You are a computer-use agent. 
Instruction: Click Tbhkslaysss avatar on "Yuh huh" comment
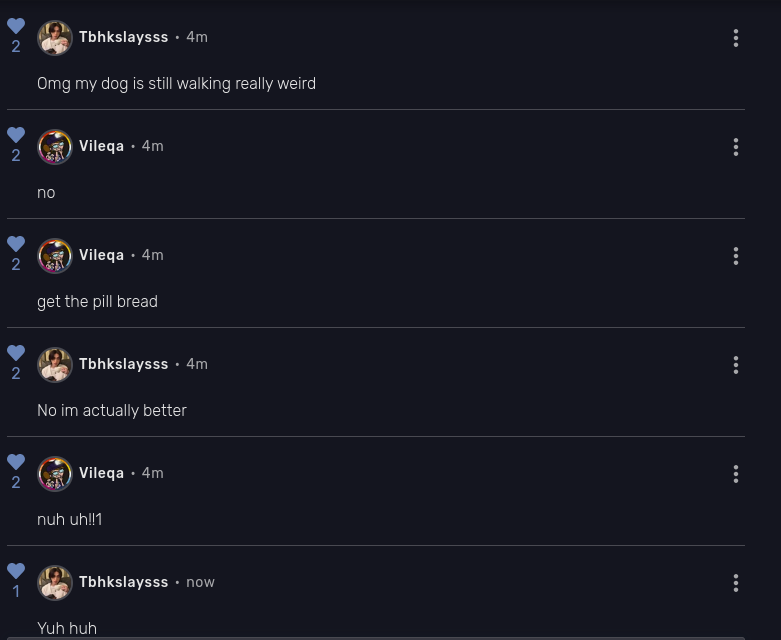point(55,583)
